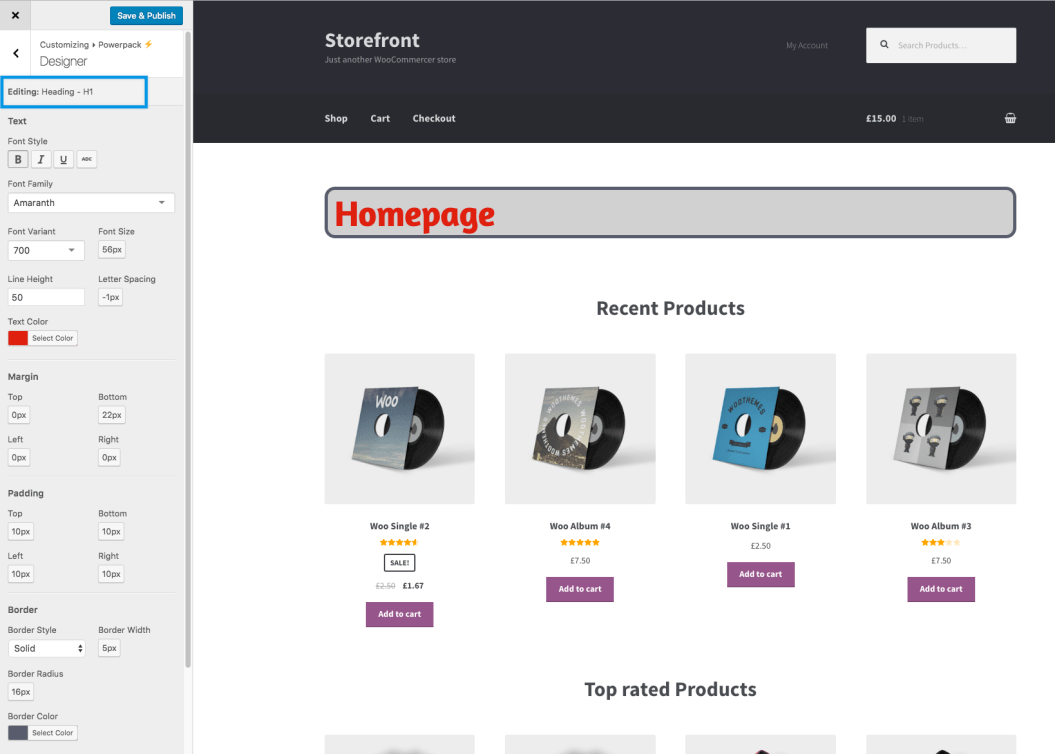Switch to the Cart page
Viewport: 1055px width, 754px height.
pyautogui.click(x=379, y=118)
